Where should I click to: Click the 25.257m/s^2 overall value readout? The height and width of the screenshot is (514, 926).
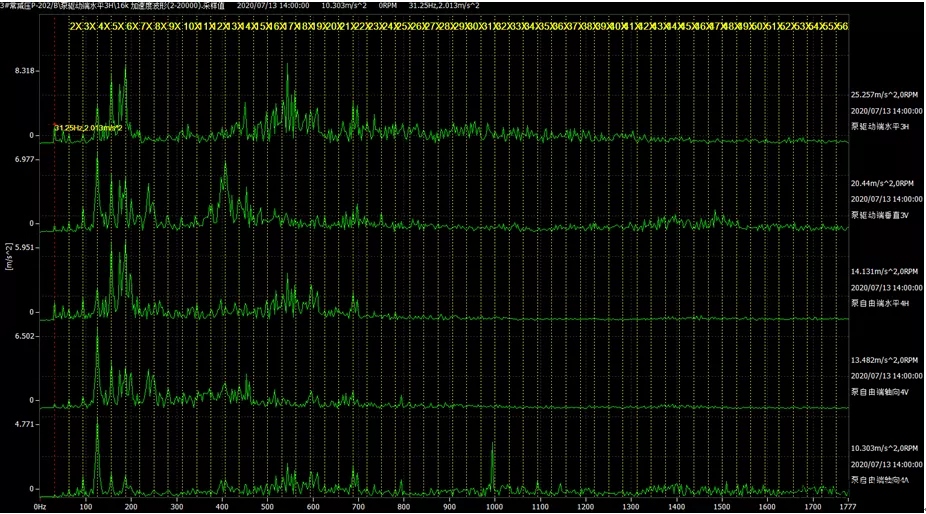pyautogui.click(x=883, y=95)
